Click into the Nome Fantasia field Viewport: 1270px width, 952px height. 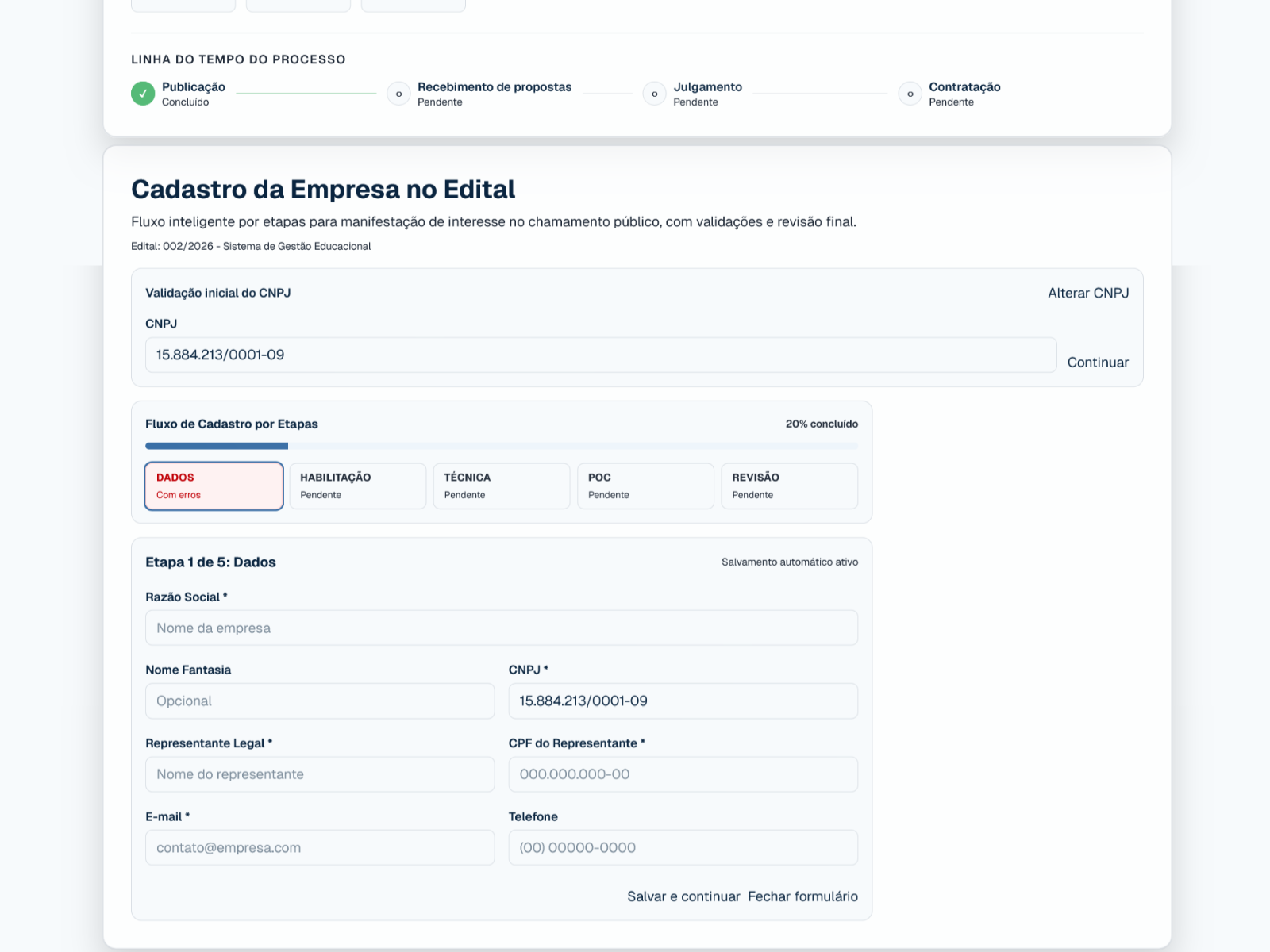click(x=320, y=701)
